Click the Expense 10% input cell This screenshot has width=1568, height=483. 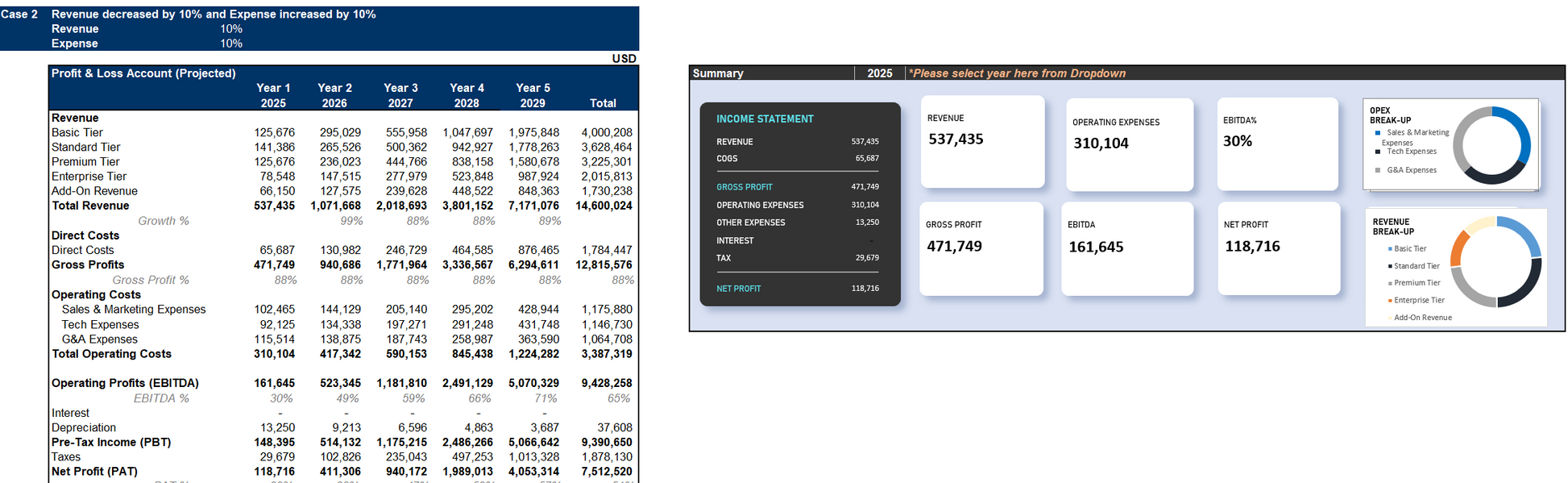231,44
